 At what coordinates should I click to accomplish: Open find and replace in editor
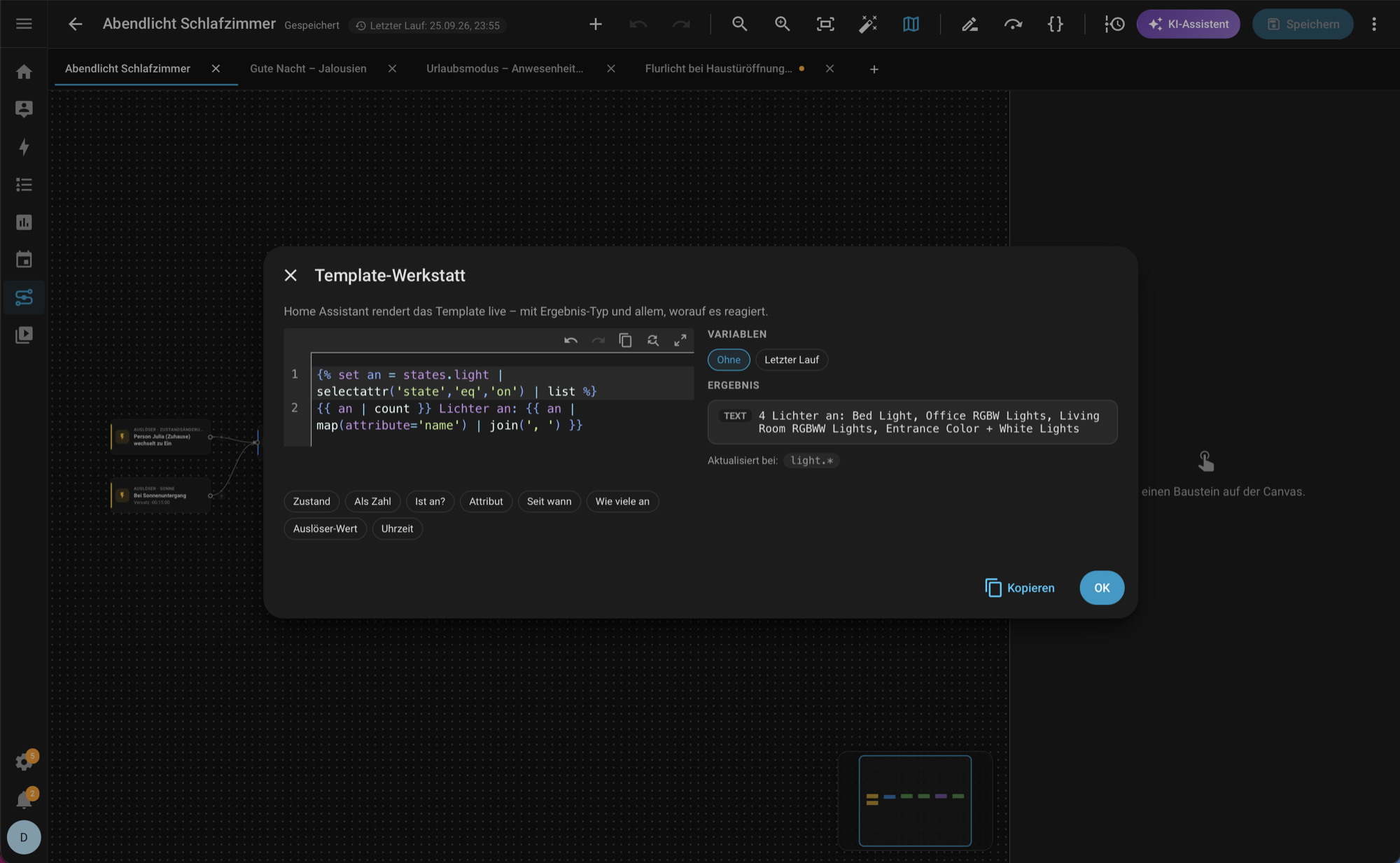coord(652,340)
